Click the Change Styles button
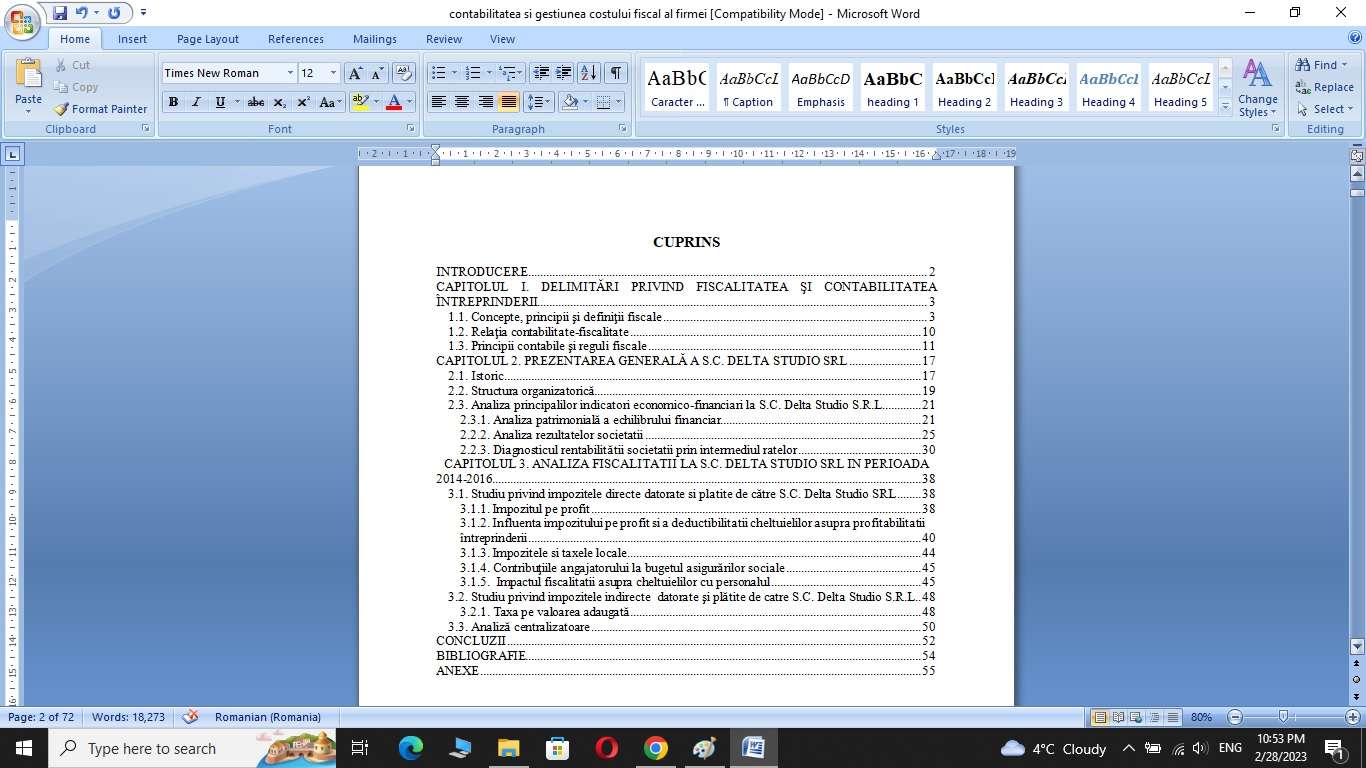1366x768 pixels. pyautogui.click(x=1257, y=88)
